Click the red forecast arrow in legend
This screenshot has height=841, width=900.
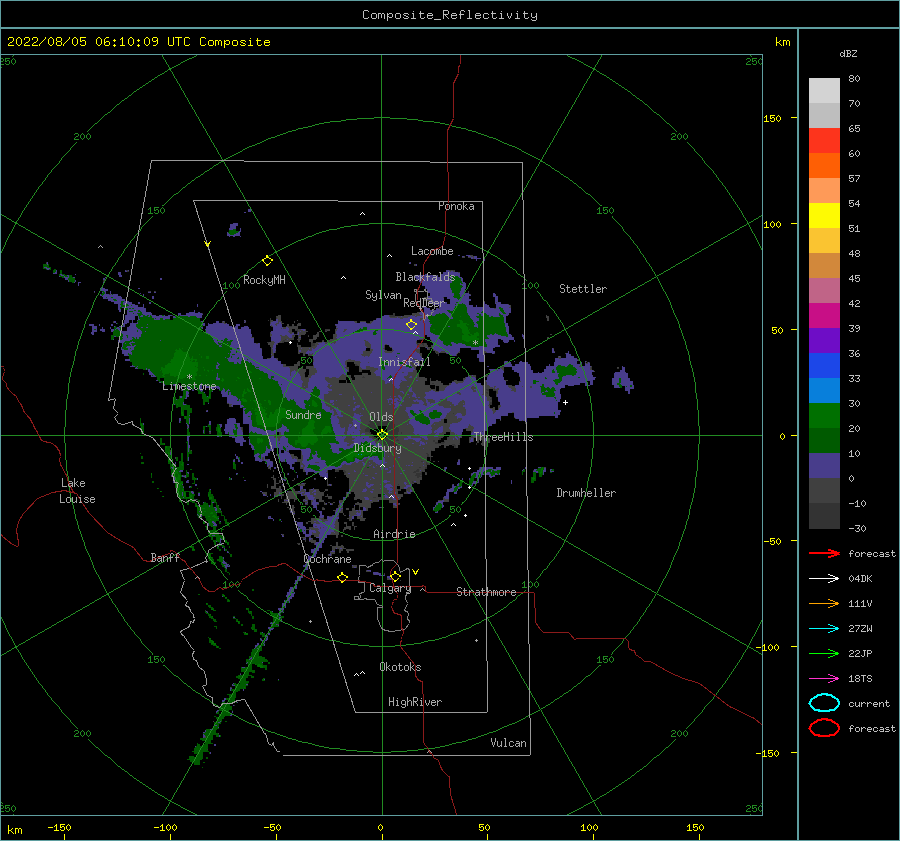(x=824, y=553)
